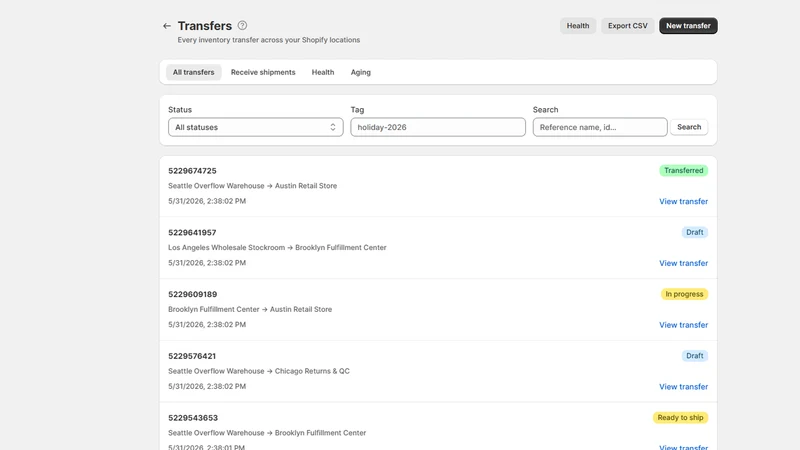Click the Ready to ship badge
The height and width of the screenshot is (450, 800).
(680, 417)
